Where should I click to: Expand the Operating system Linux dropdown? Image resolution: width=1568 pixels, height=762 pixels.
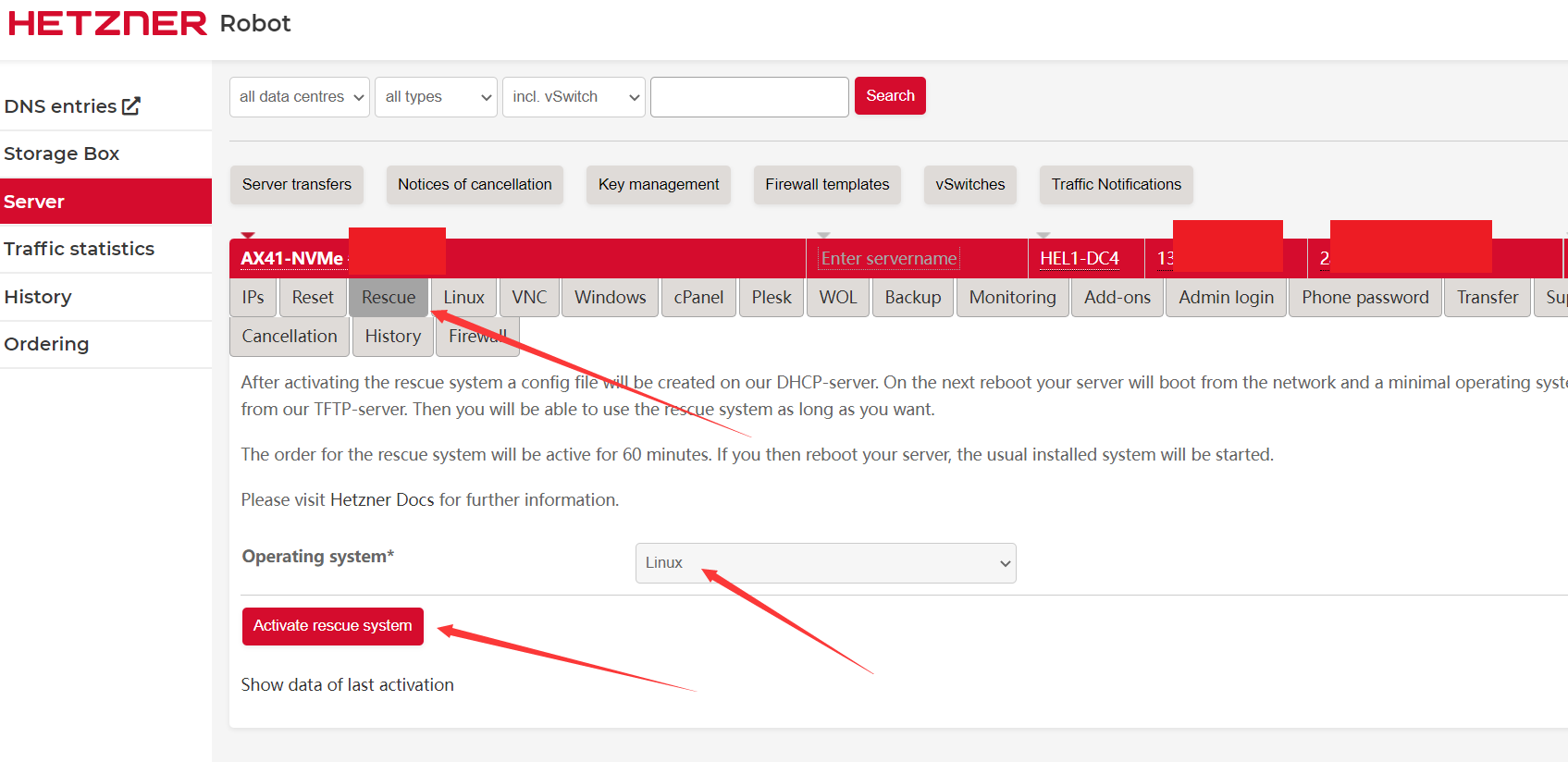[826, 563]
